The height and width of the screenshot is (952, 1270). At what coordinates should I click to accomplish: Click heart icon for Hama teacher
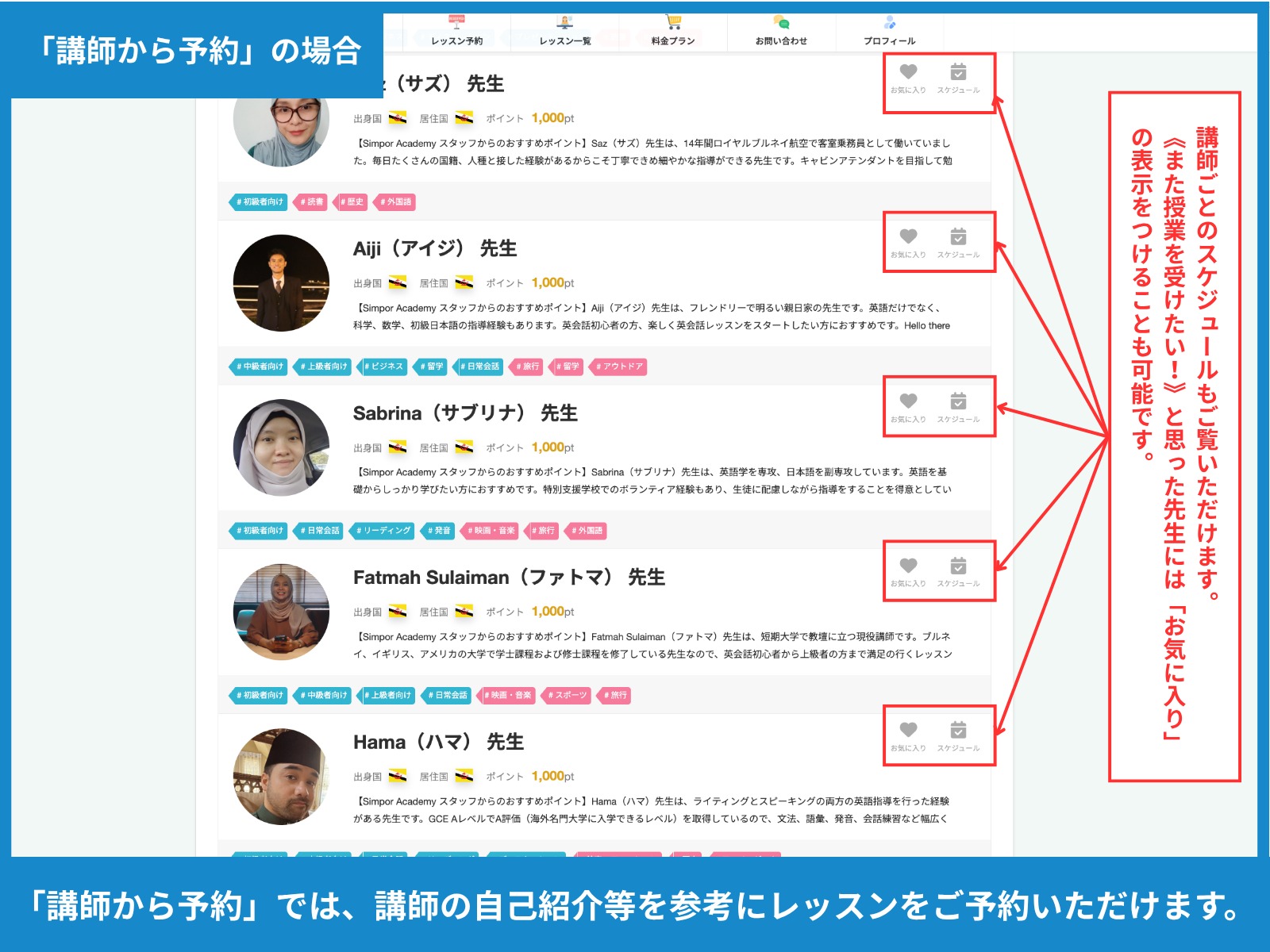[908, 736]
